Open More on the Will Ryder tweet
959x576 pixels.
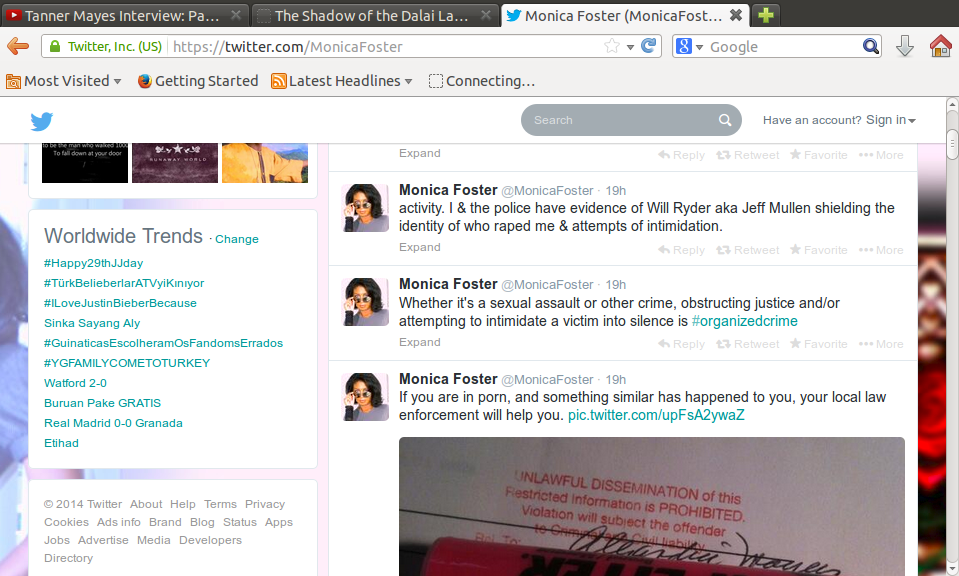click(x=881, y=250)
